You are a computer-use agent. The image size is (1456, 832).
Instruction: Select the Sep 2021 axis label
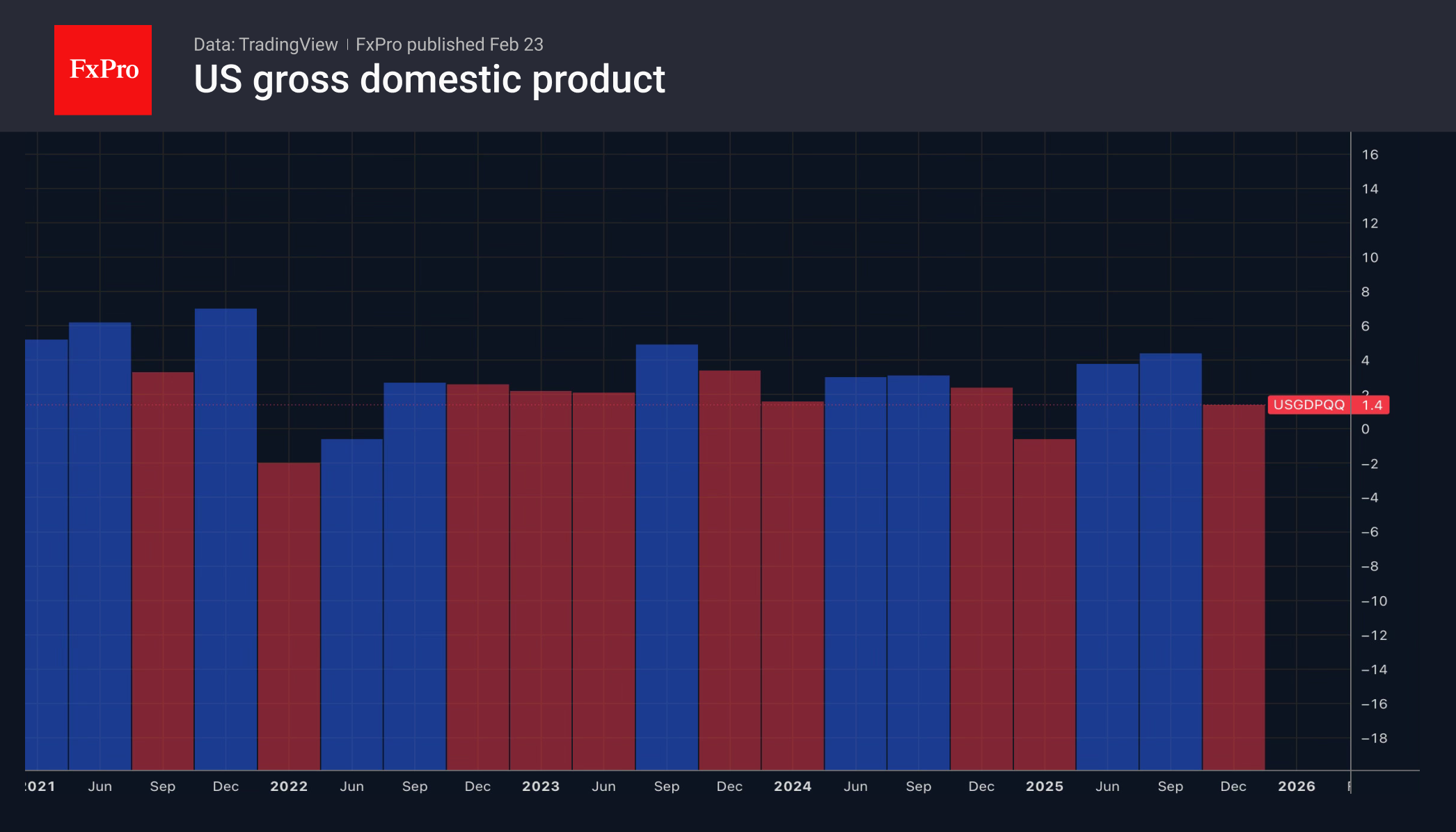tap(163, 786)
